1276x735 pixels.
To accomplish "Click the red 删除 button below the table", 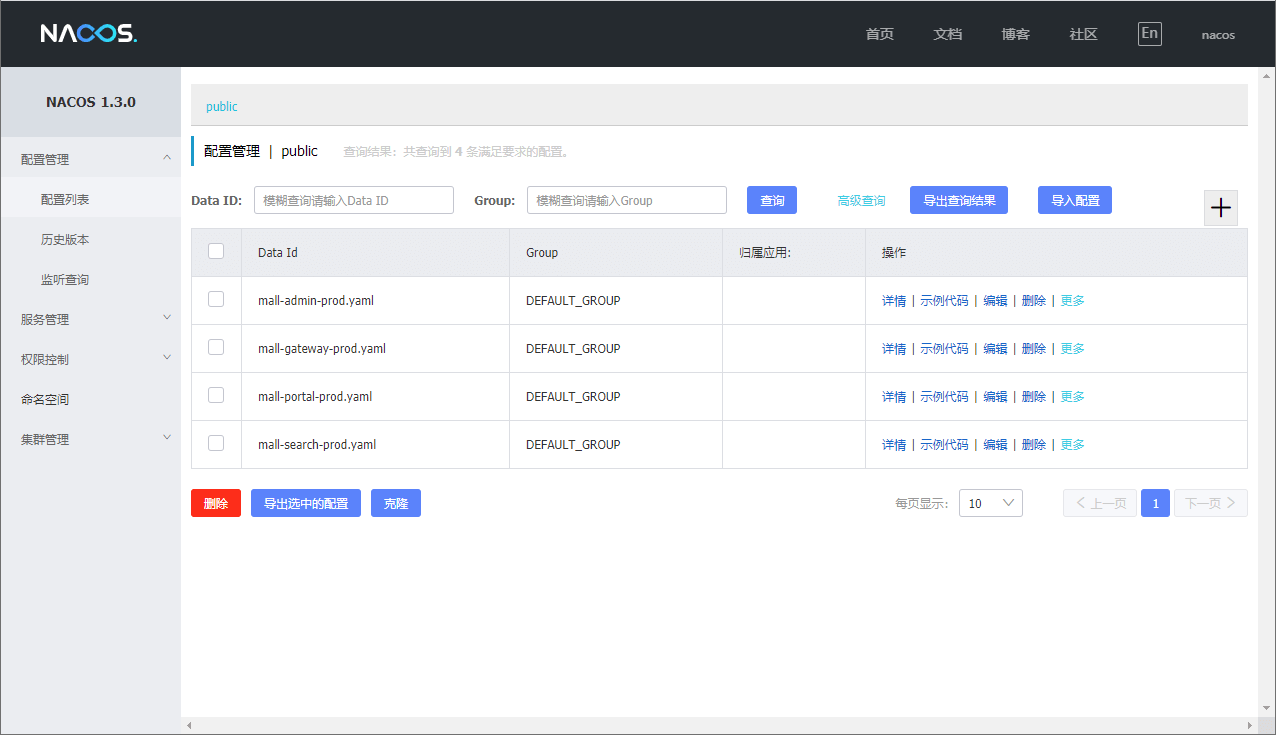I will click(x=216, y=503).
